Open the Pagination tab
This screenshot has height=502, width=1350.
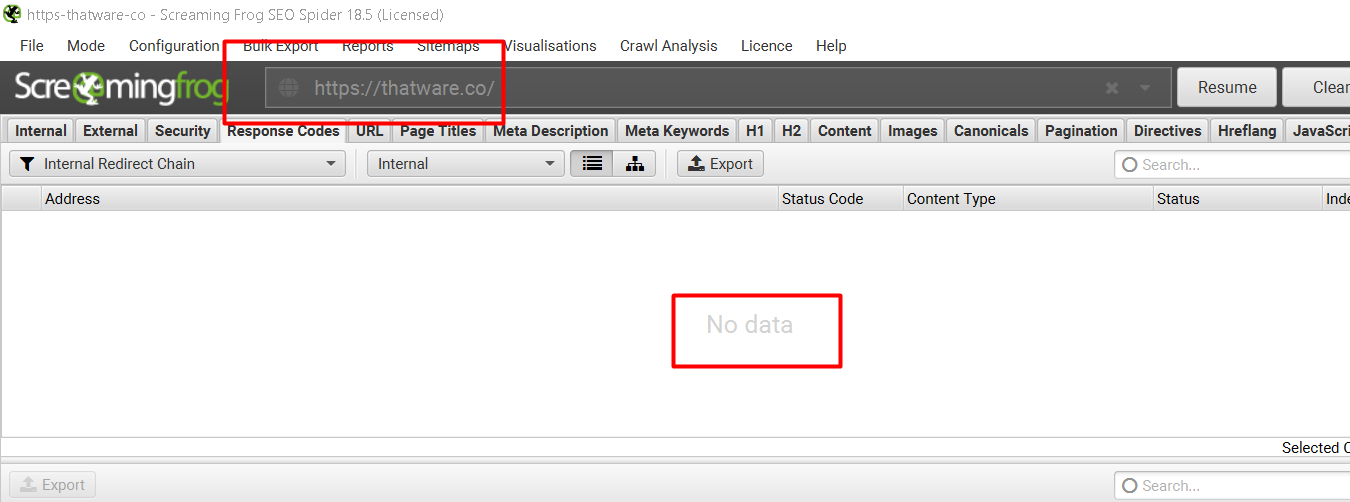pos(1081,131)
